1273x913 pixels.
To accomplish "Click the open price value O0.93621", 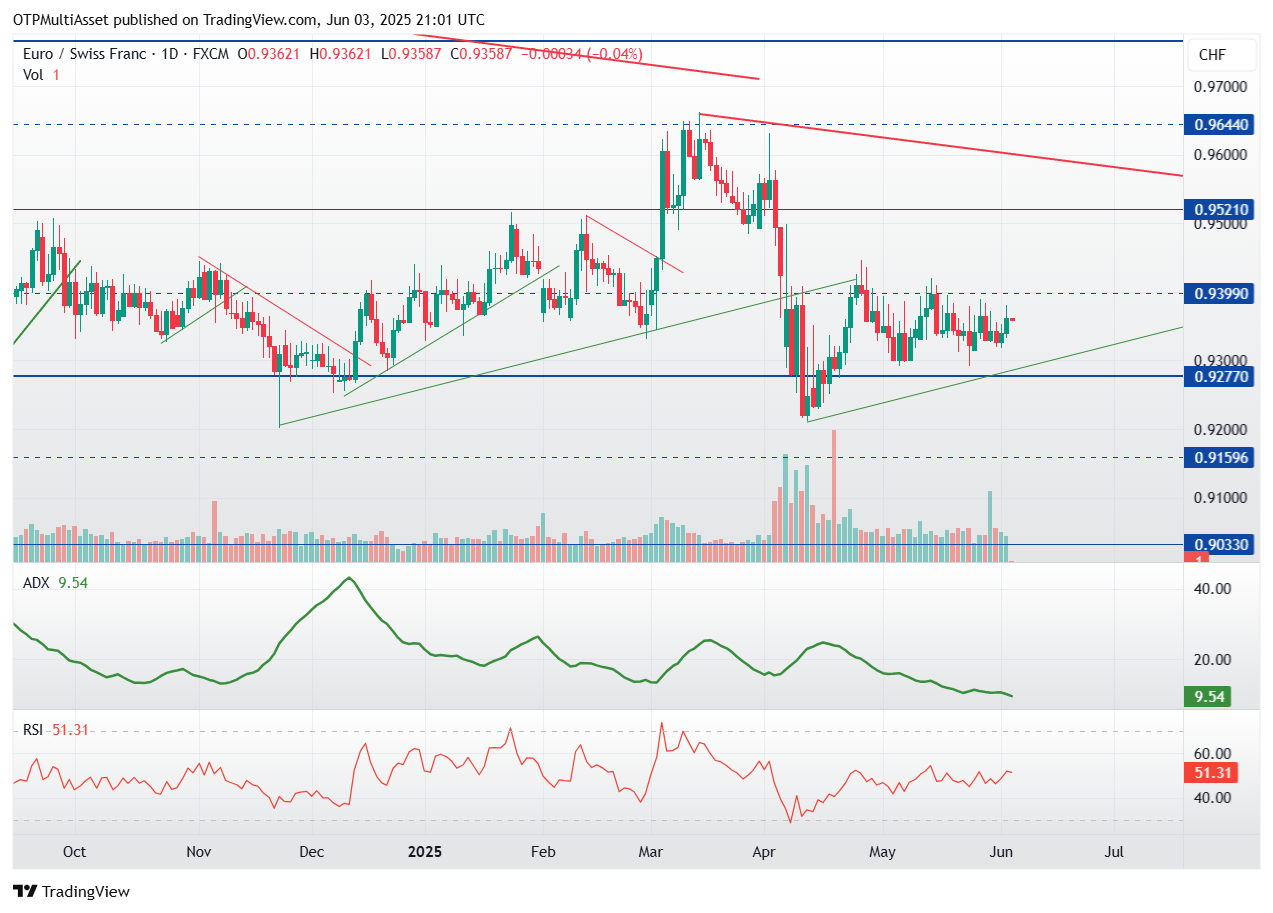I will pyautogui.click(x=270, y=54).
